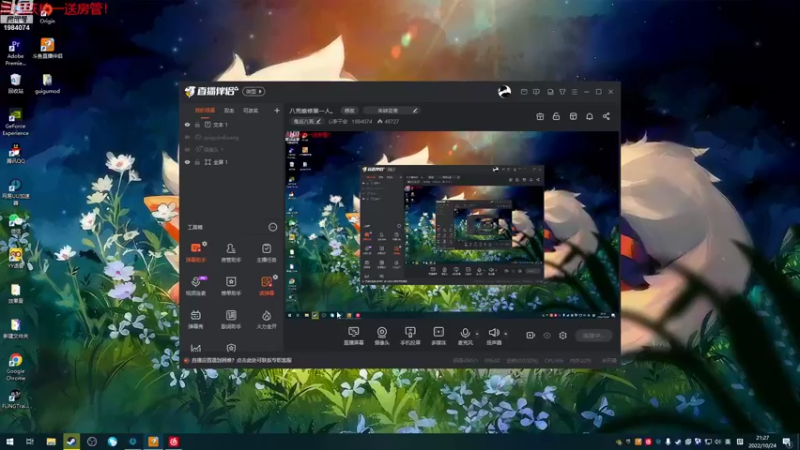Open the video co-stream tool with purple badge
The width and height of the screenshot is (800, 450).
click(195, 286)
